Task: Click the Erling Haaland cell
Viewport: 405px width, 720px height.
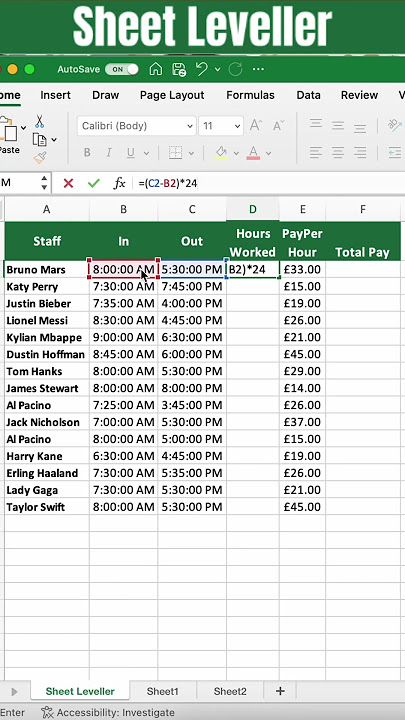Action: [x=47, y=473]
